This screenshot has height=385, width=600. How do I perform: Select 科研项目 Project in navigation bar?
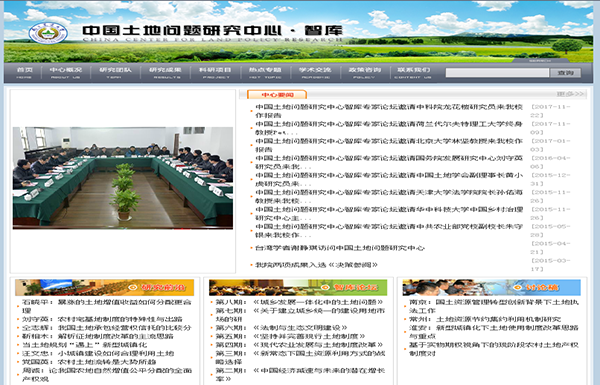(x=215, y=73)
